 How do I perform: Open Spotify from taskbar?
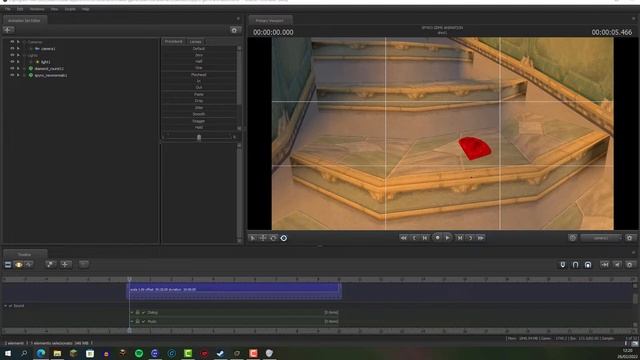(x=139, y=353)
